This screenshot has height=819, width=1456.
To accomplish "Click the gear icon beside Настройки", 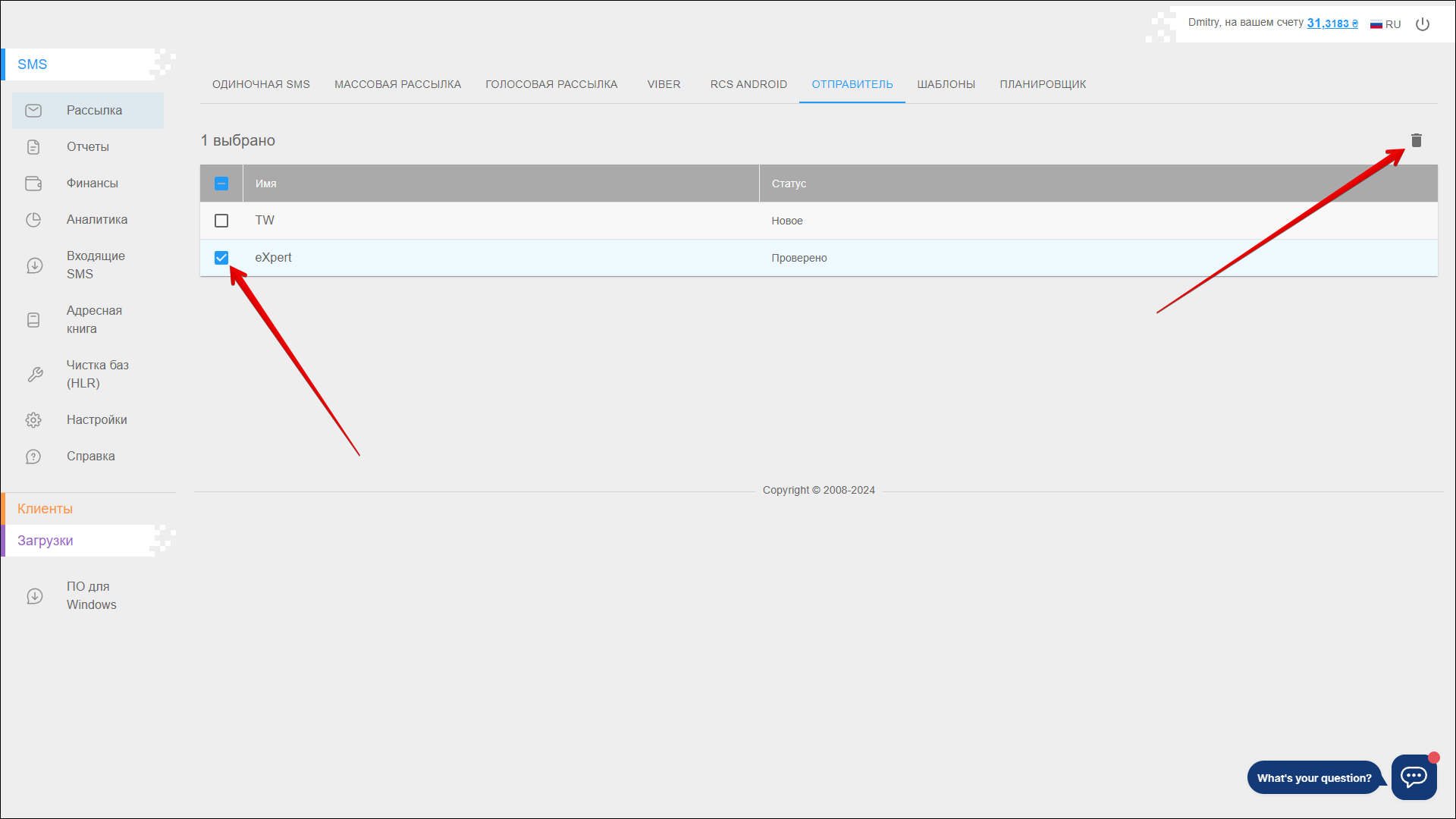I will [x=33, y=420].
